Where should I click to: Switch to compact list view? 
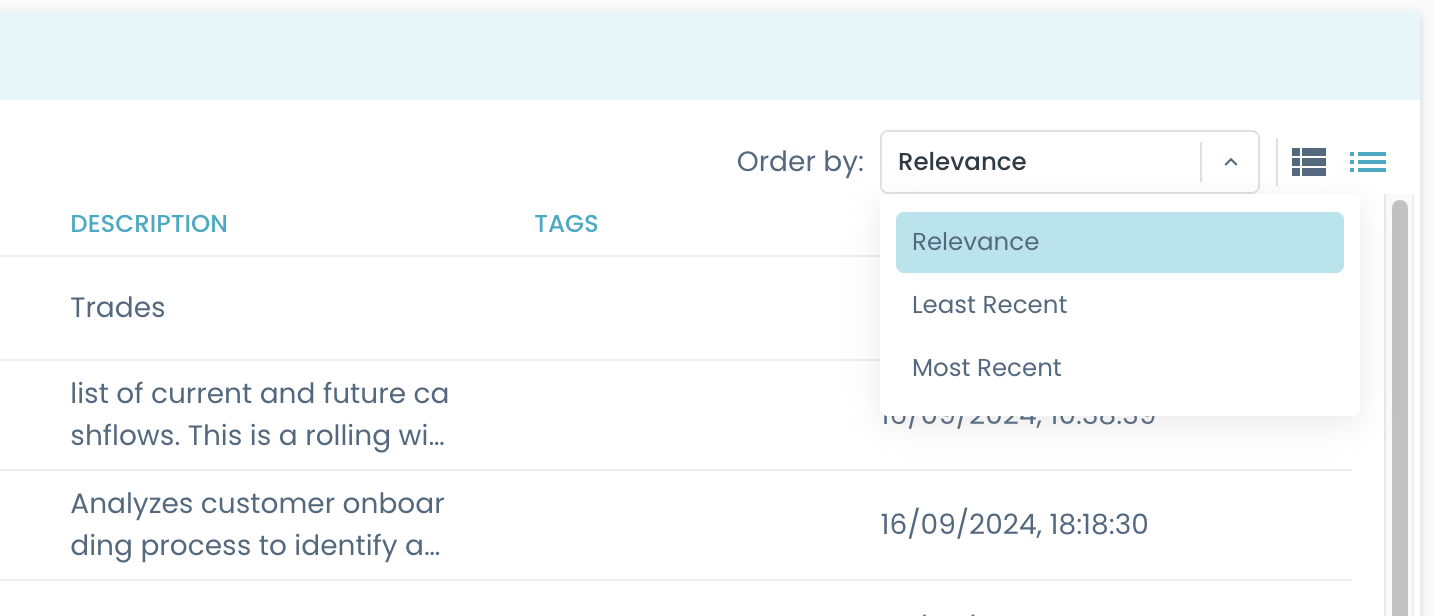(x=1368, y=161)
